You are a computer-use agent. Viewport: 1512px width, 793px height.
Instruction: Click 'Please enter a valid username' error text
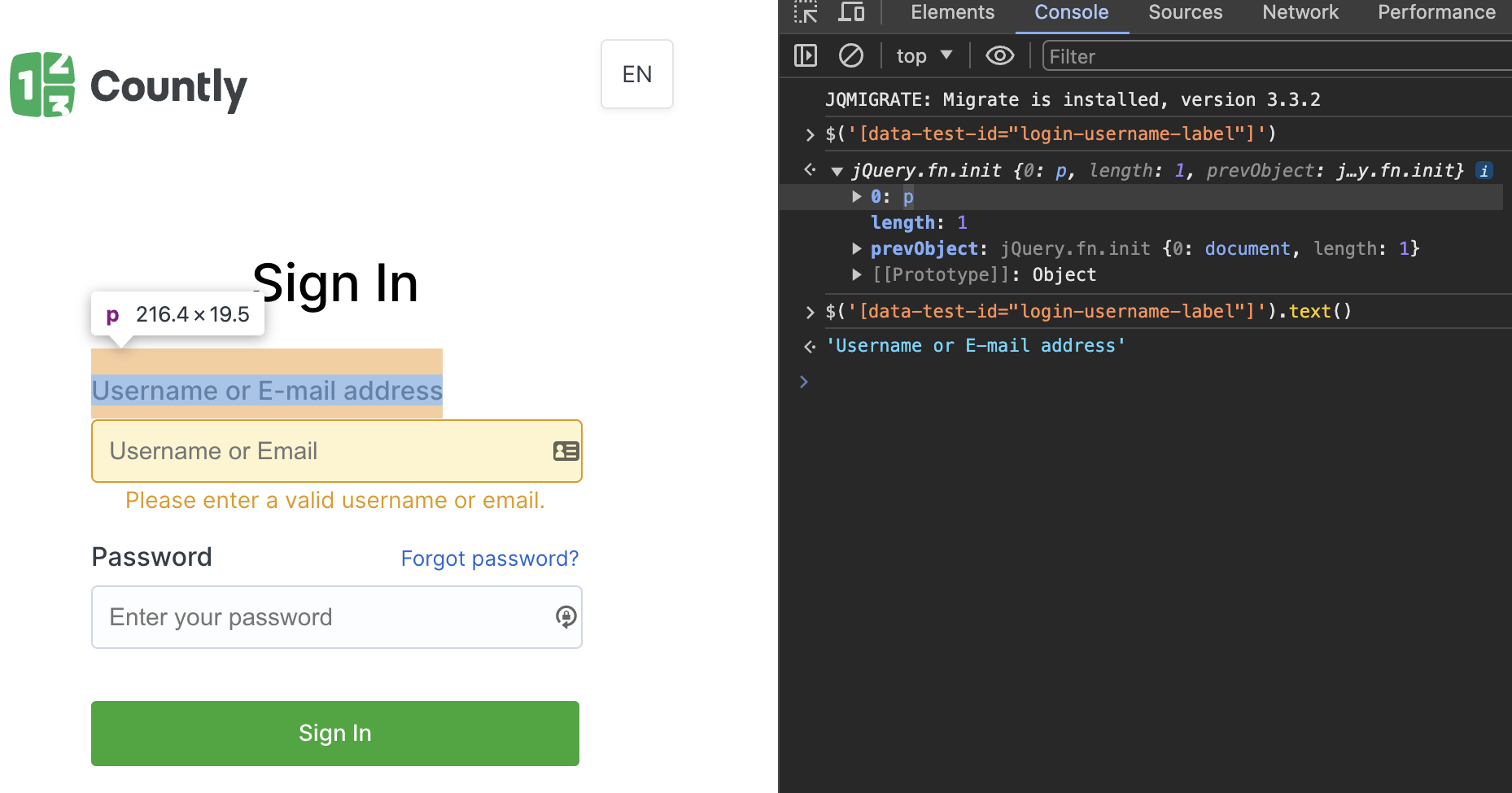click(335, 500)
